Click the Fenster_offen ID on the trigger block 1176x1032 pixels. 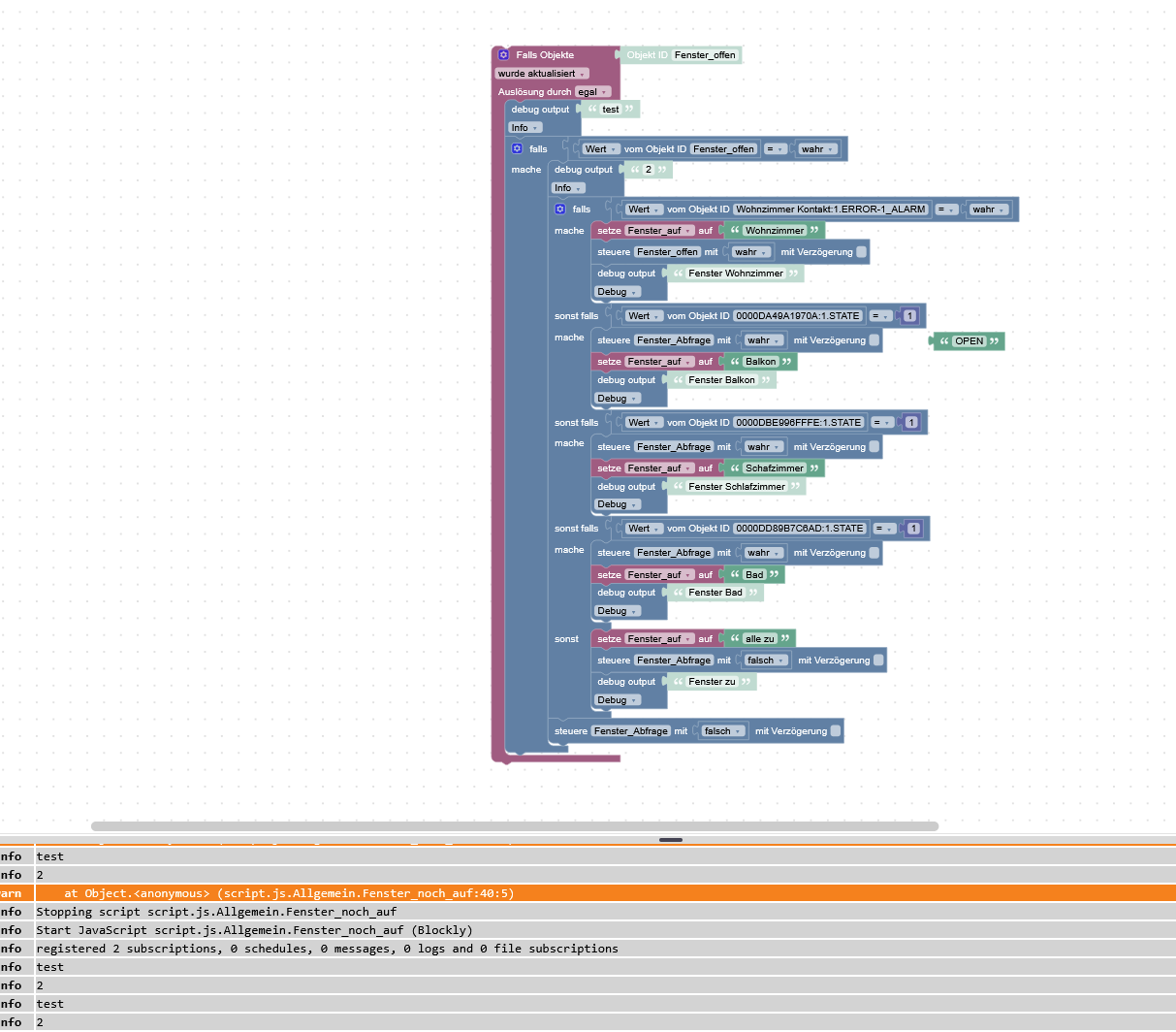[x=704, y=55]
